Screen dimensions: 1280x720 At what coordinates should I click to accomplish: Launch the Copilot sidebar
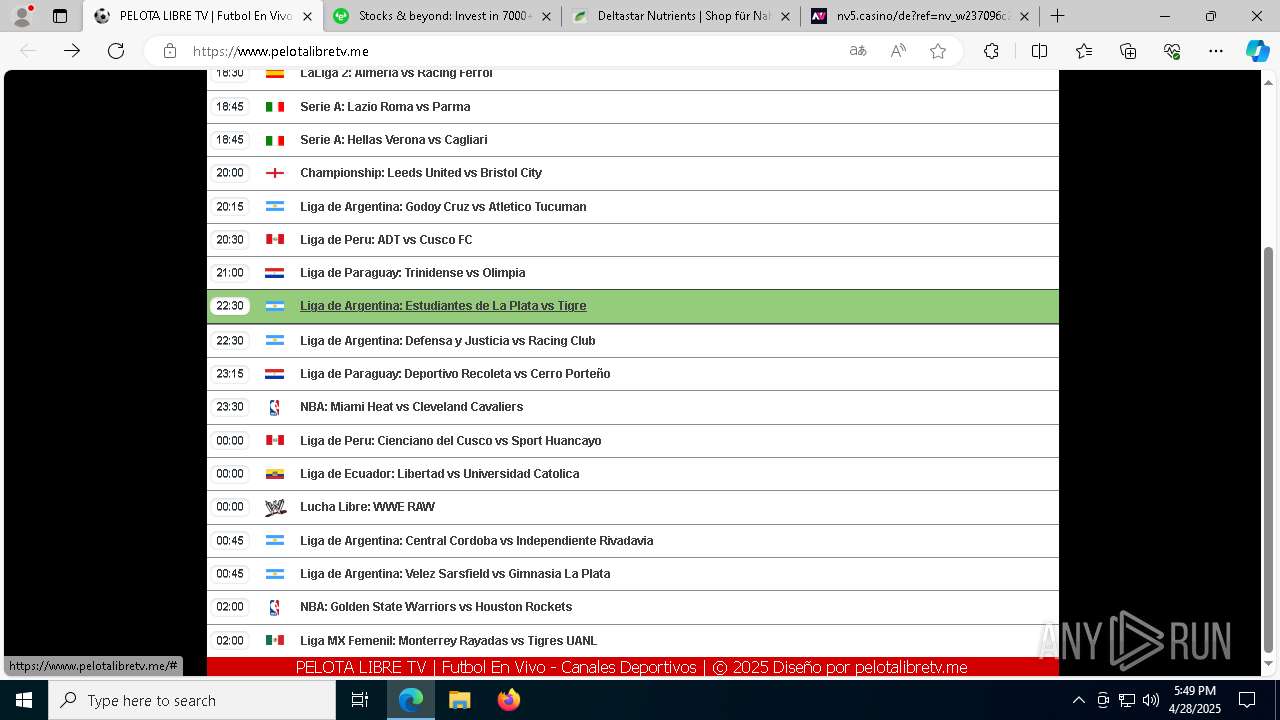pyautogui.click(x=1257, y=51)
